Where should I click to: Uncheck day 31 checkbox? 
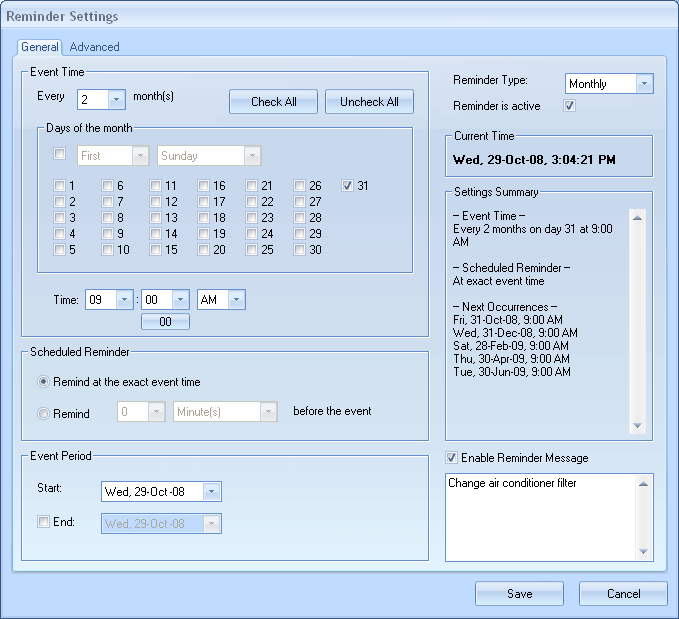coord(347,186)
